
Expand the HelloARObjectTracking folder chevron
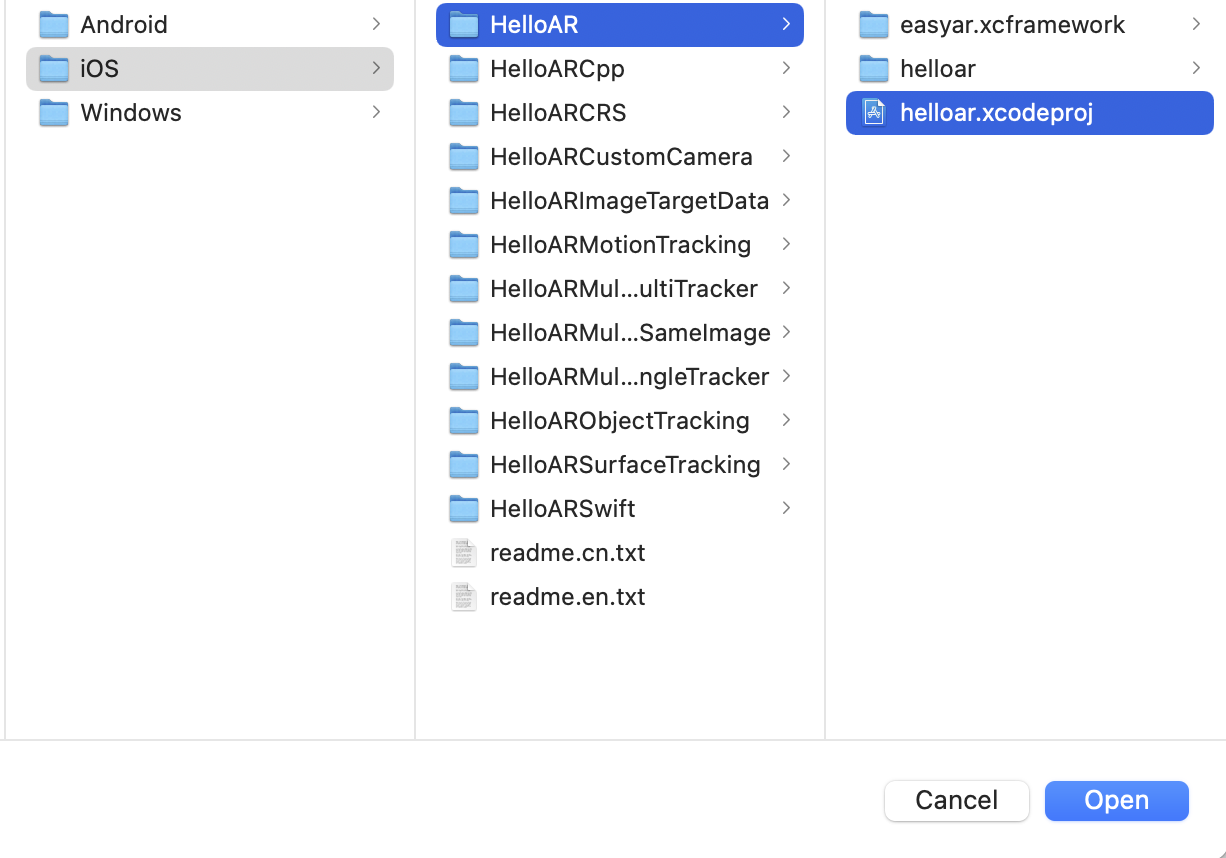coord(786,420)
